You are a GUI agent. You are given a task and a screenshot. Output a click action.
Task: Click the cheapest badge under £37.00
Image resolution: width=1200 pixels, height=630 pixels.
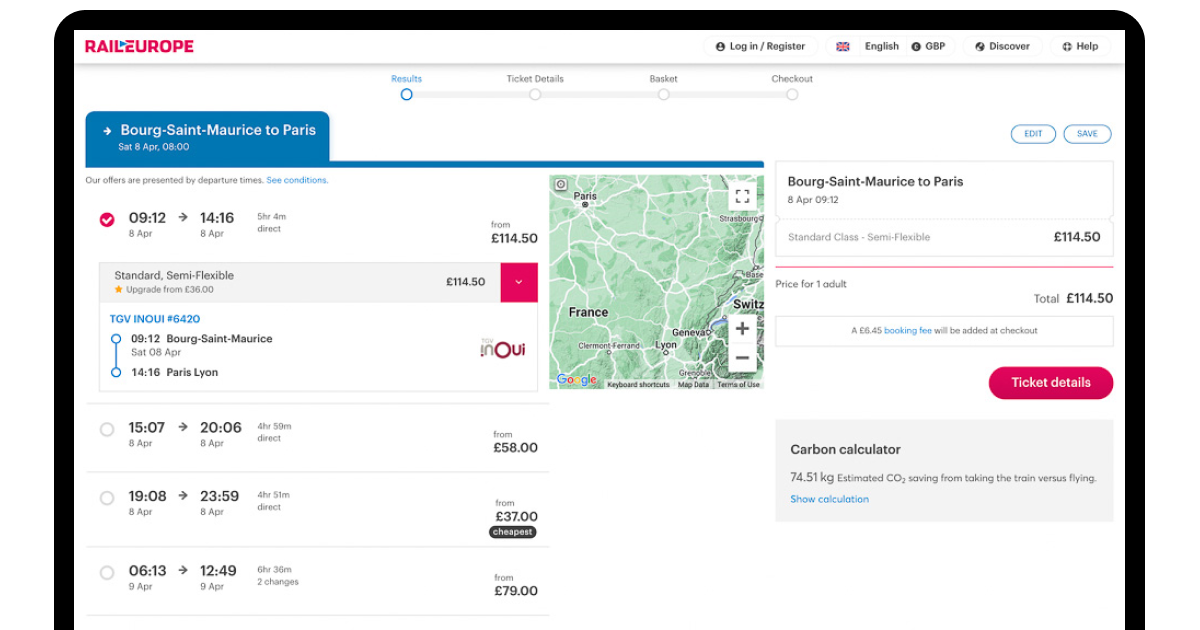pyautogui.click(x=513, y=532)
